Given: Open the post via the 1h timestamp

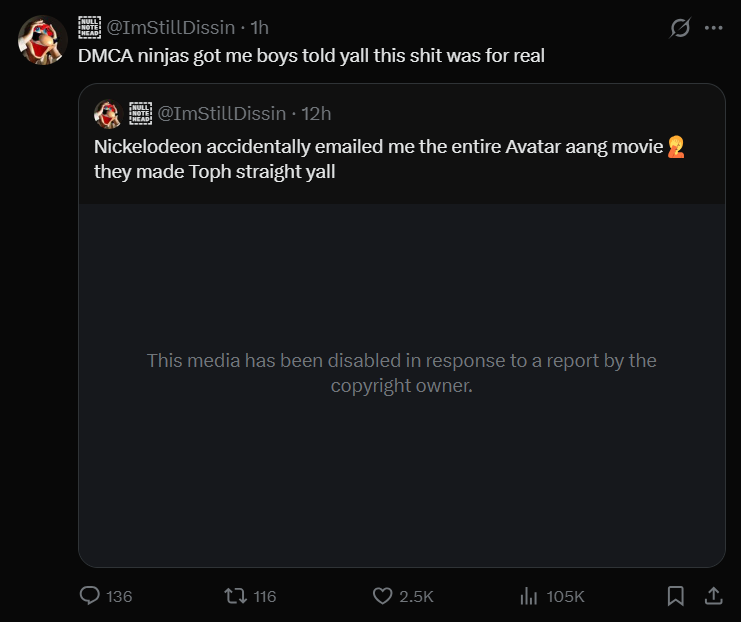Looking at the screenshot, I should 259,28.
